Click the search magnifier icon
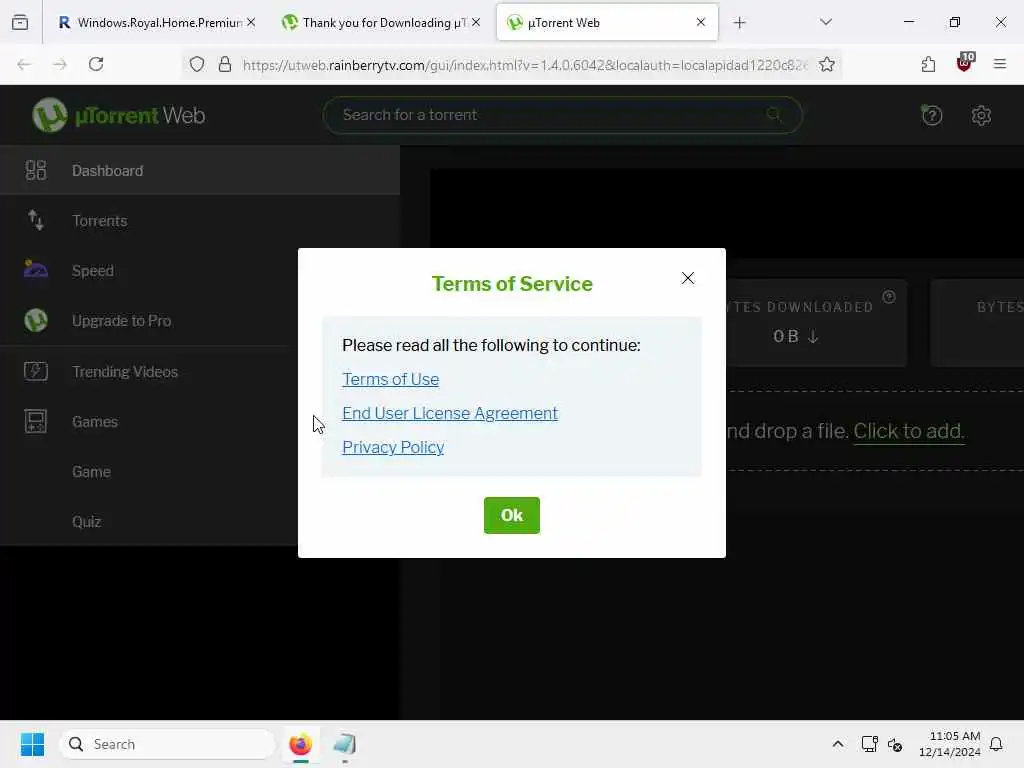This screenshot has height=768, width=1024. coord(774,115)
